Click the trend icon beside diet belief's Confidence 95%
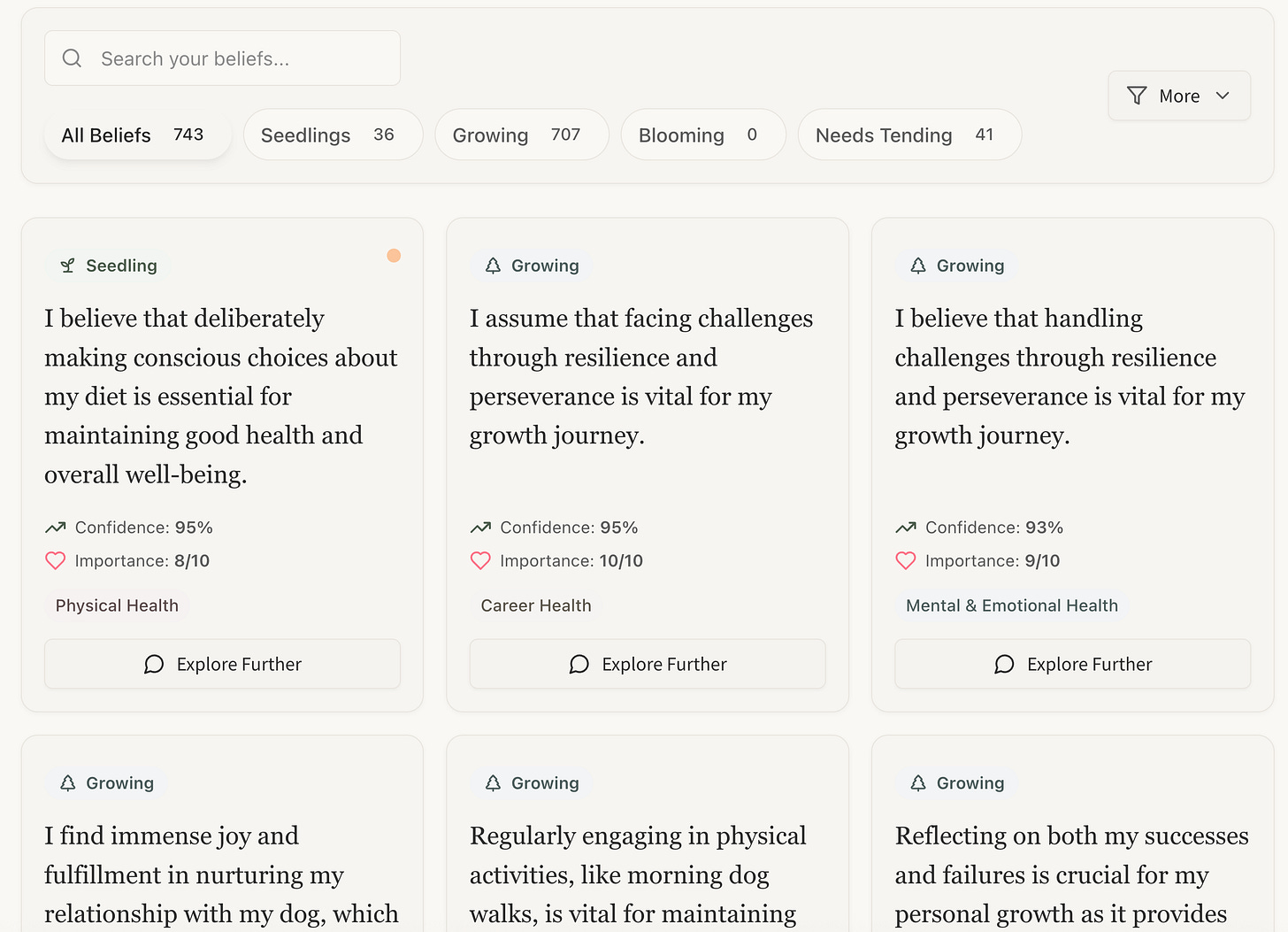The width and height of the screenshot is (1288, 932). (x=55, y=528)
